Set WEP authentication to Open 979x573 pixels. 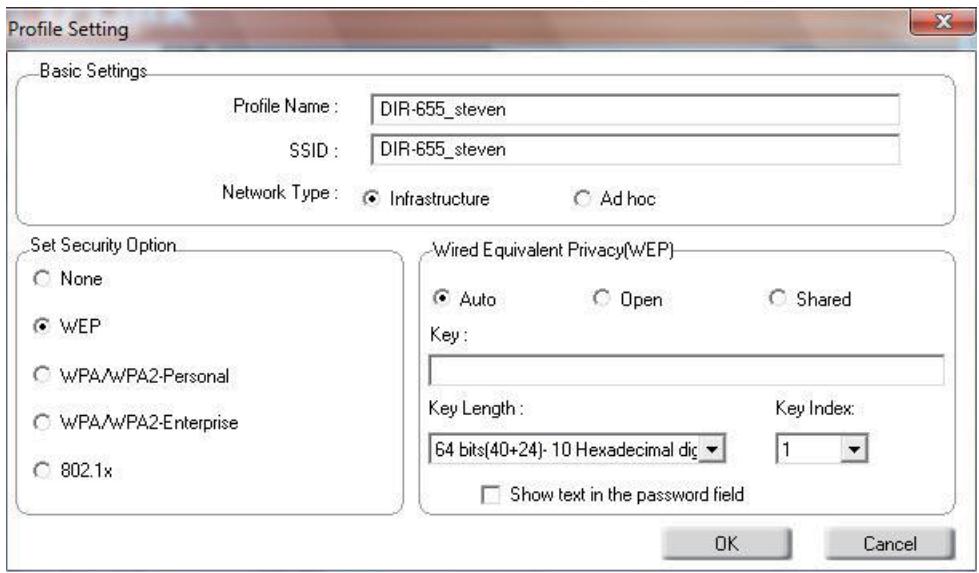pos(601,298)
